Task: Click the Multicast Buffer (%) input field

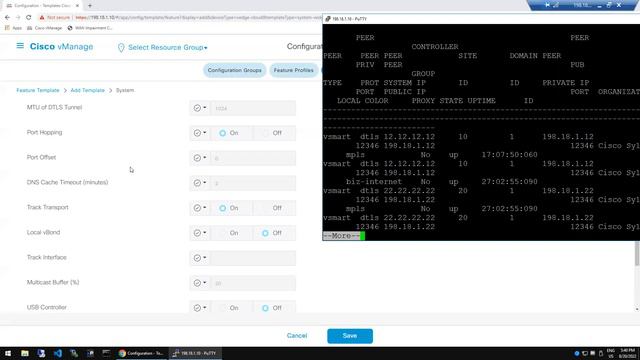Action: pos(253,283)
